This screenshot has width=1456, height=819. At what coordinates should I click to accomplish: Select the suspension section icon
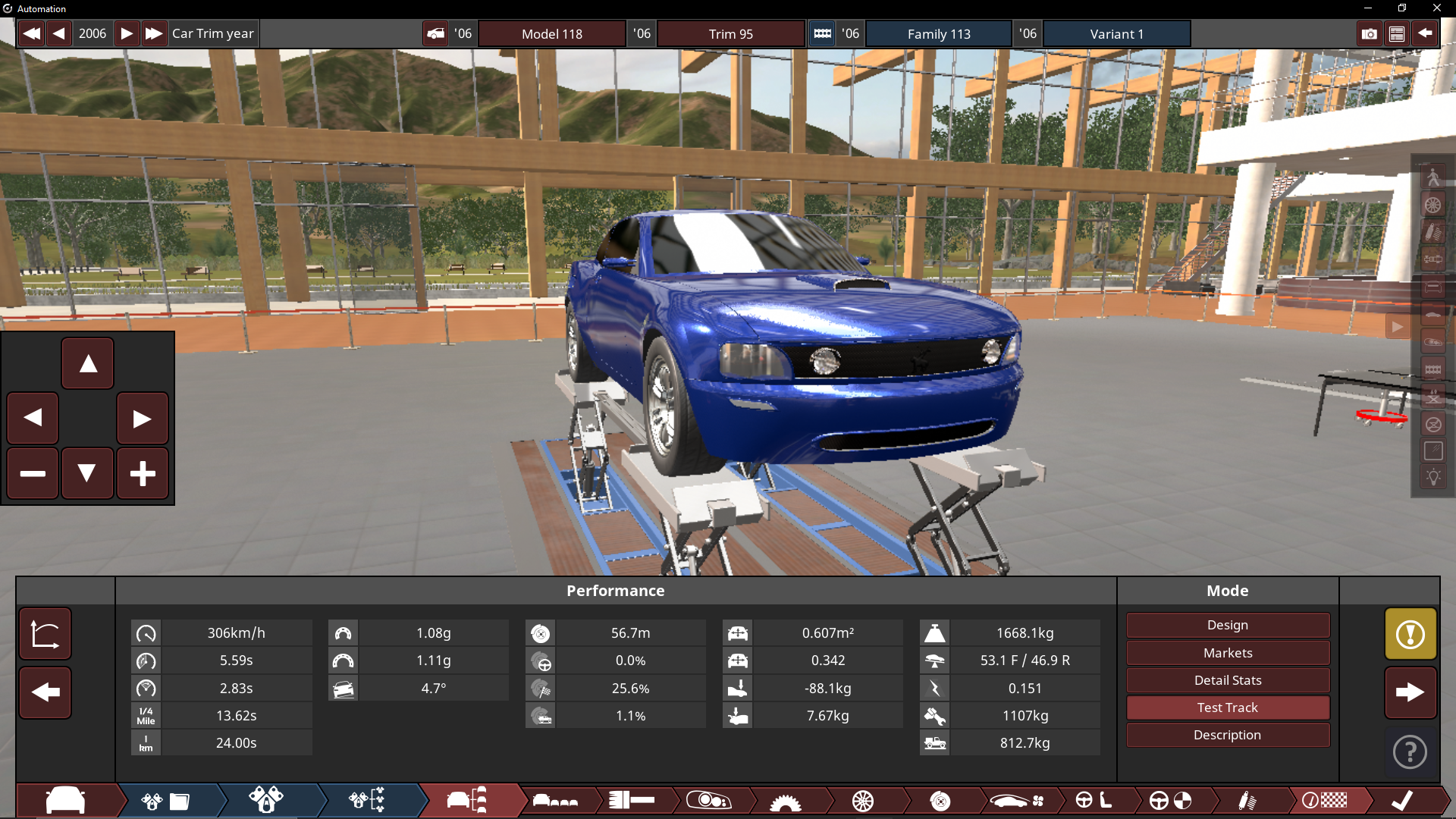click(1247, 801)
